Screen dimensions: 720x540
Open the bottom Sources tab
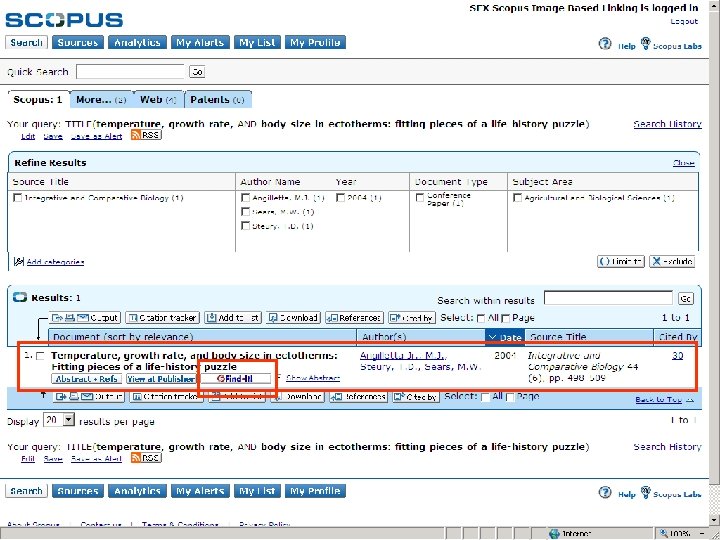(x=78, y=491)
